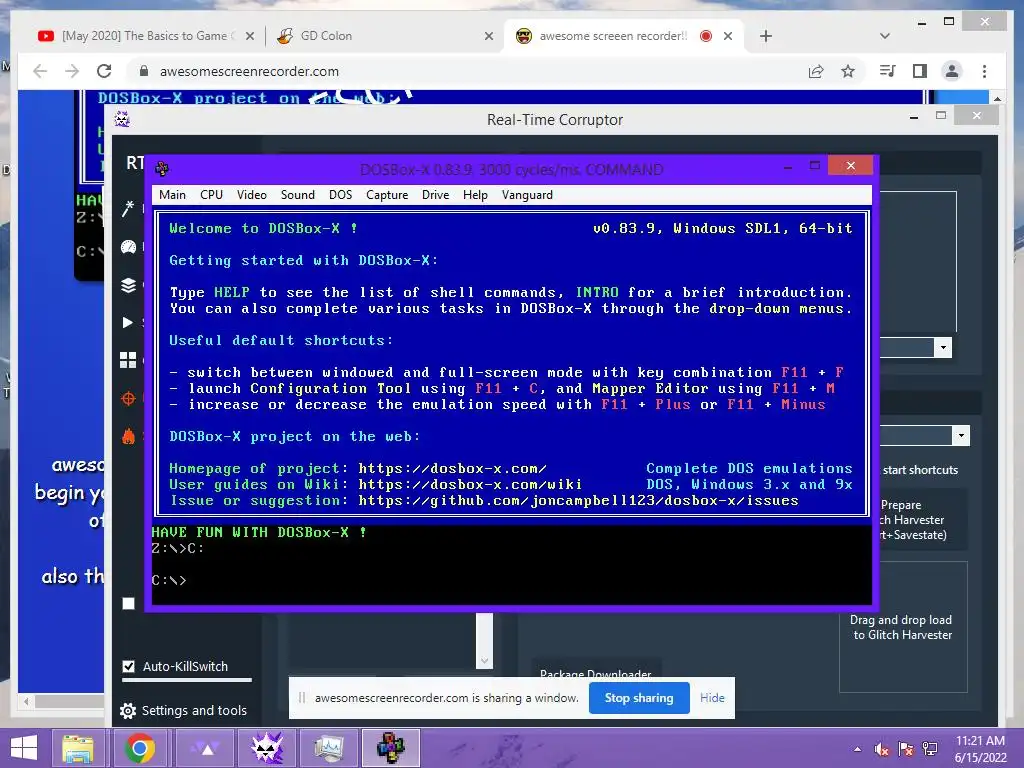This screenshot has height=768, width=1024.
Task: Open a new browser tab
Action: [x=766, y=36]
